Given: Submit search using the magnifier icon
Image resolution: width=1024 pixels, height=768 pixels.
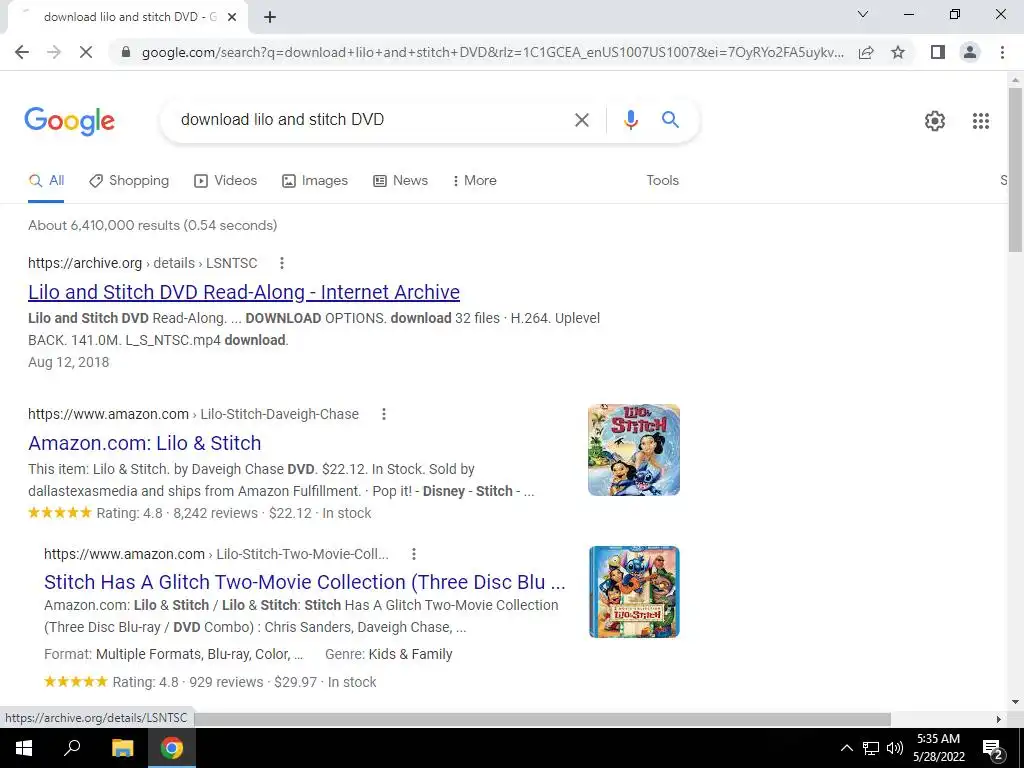Looking at the screenshot, I should click(670, 120).
